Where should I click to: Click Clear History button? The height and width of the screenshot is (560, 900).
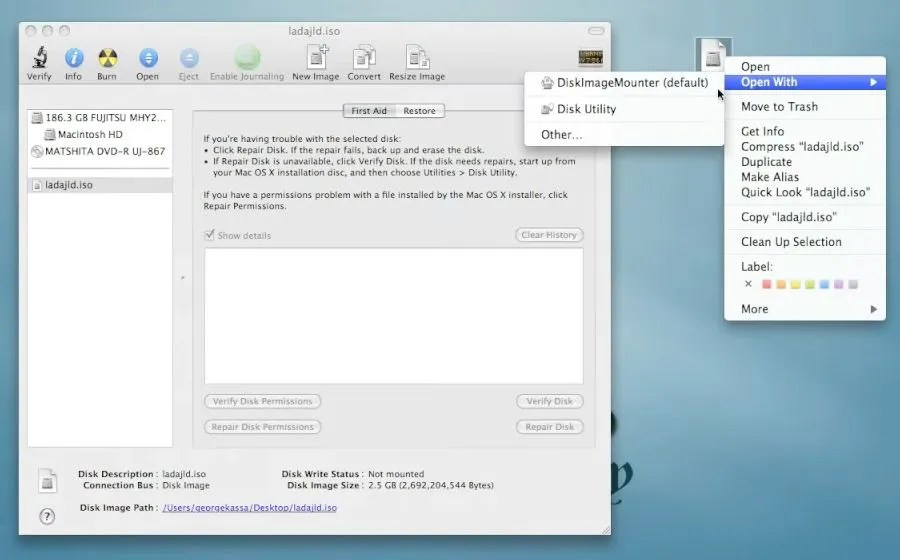click(549, 235)
